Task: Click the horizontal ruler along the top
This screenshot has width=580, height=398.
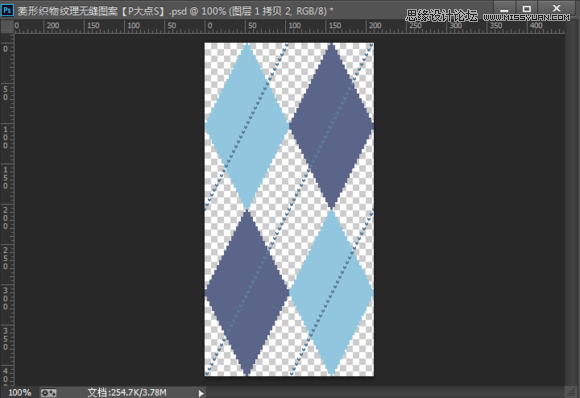Action: tap(290, 27)
